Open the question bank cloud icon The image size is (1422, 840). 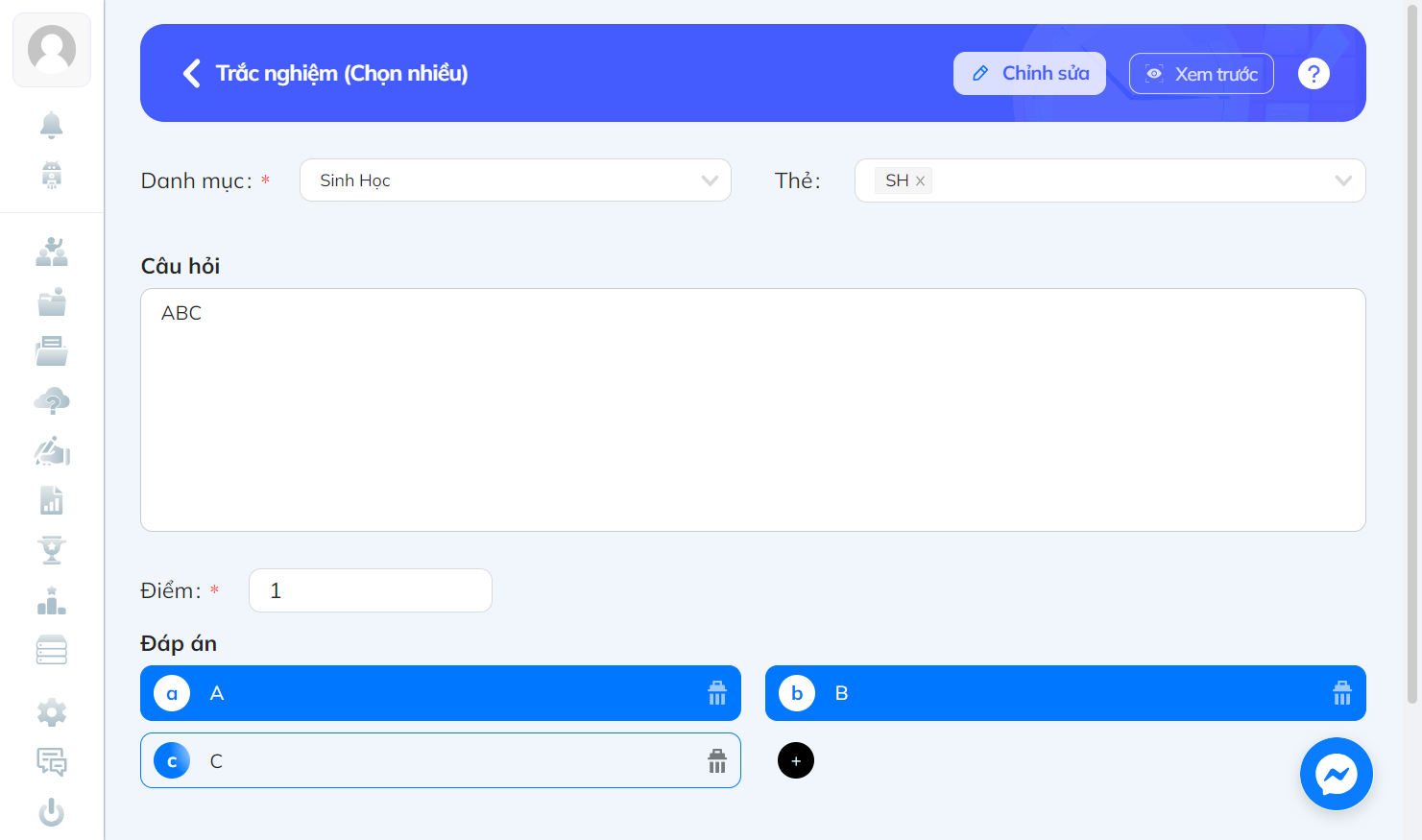point(52,401)
